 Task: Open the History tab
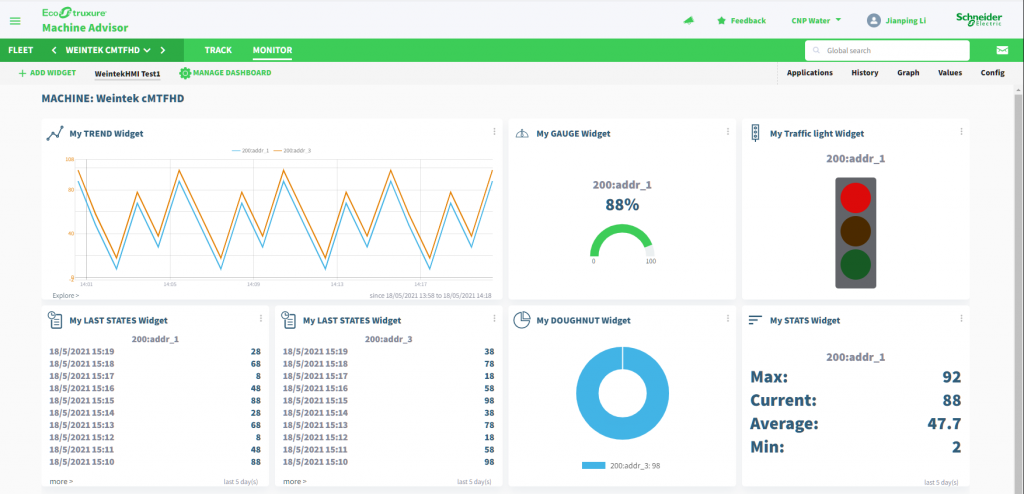coord(865,73)
